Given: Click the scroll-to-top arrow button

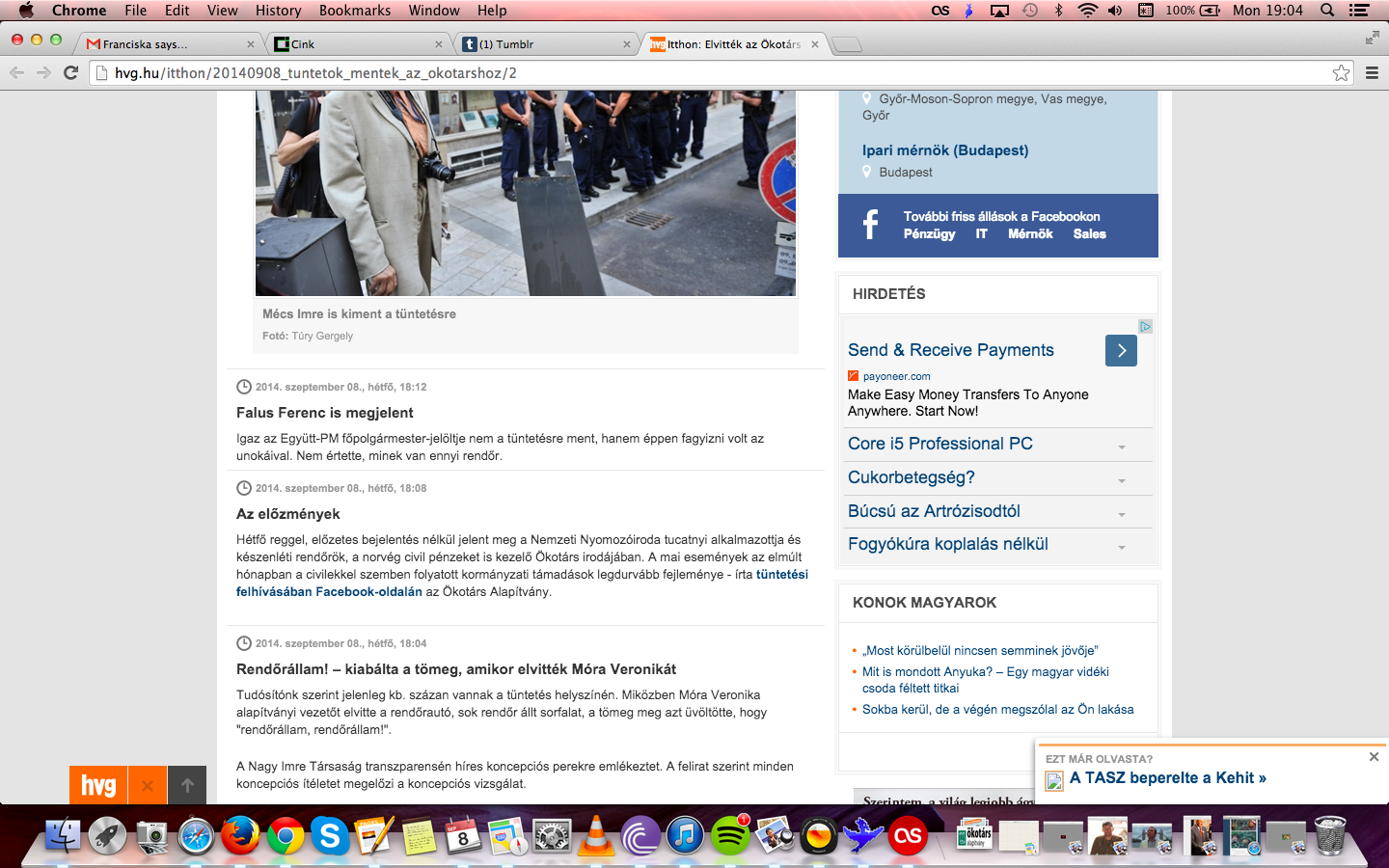Looking at the screenshot, I should point(187,785).
